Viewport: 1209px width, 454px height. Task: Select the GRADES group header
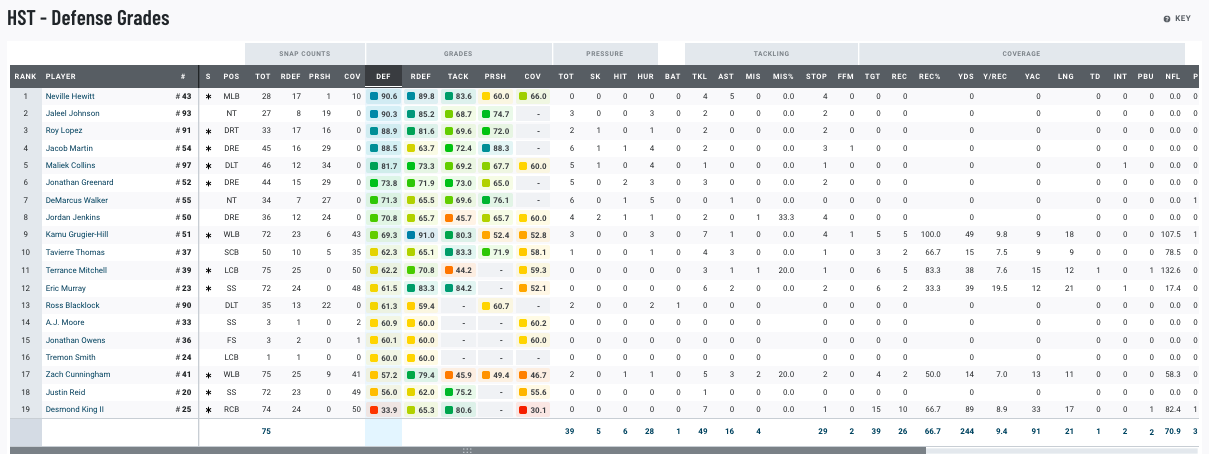point(458,54)
